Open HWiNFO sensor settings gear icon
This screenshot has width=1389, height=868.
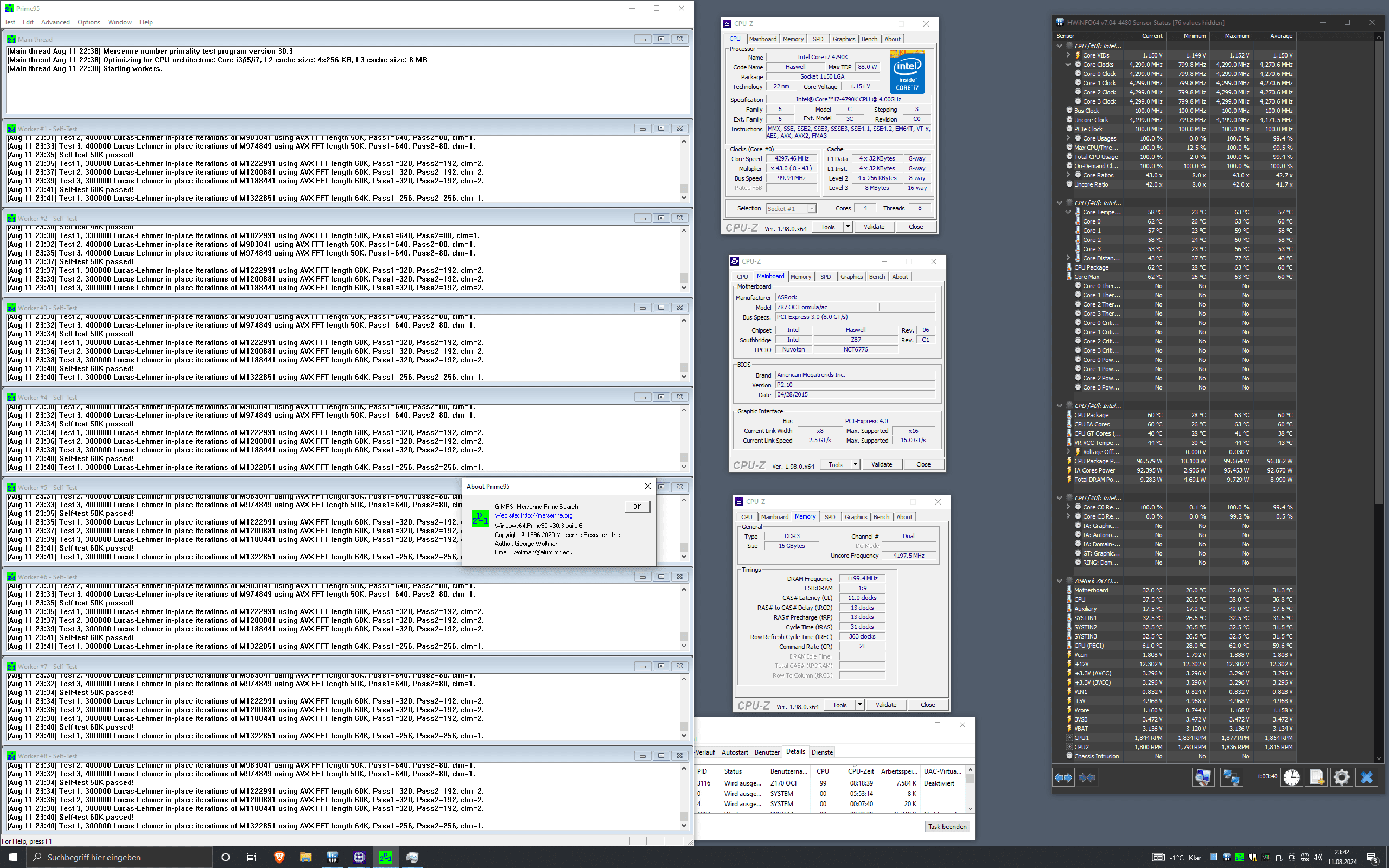[x=1341, y=777]
